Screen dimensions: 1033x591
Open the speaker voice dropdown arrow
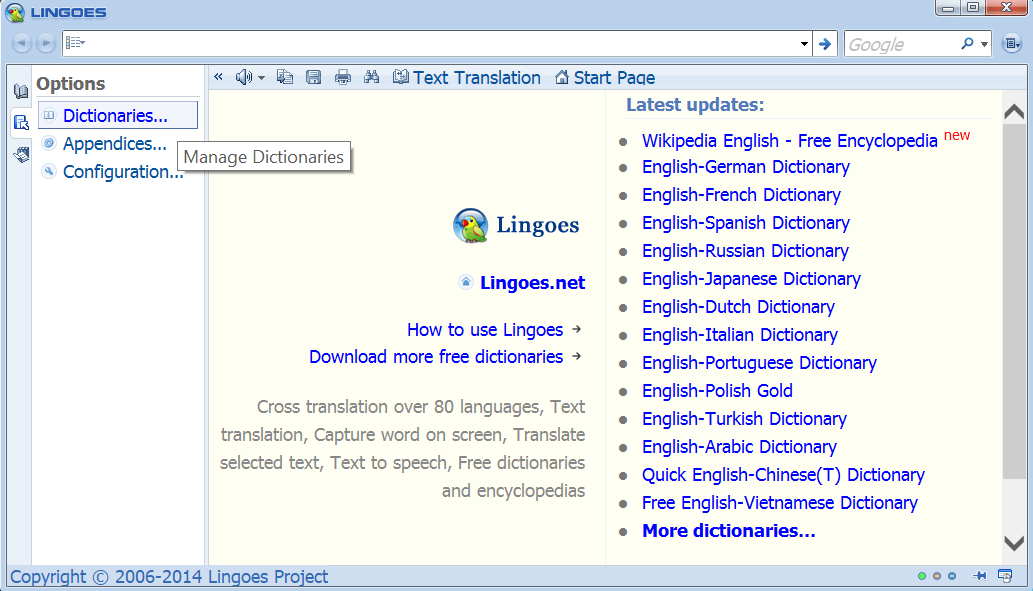click(262, 78)
